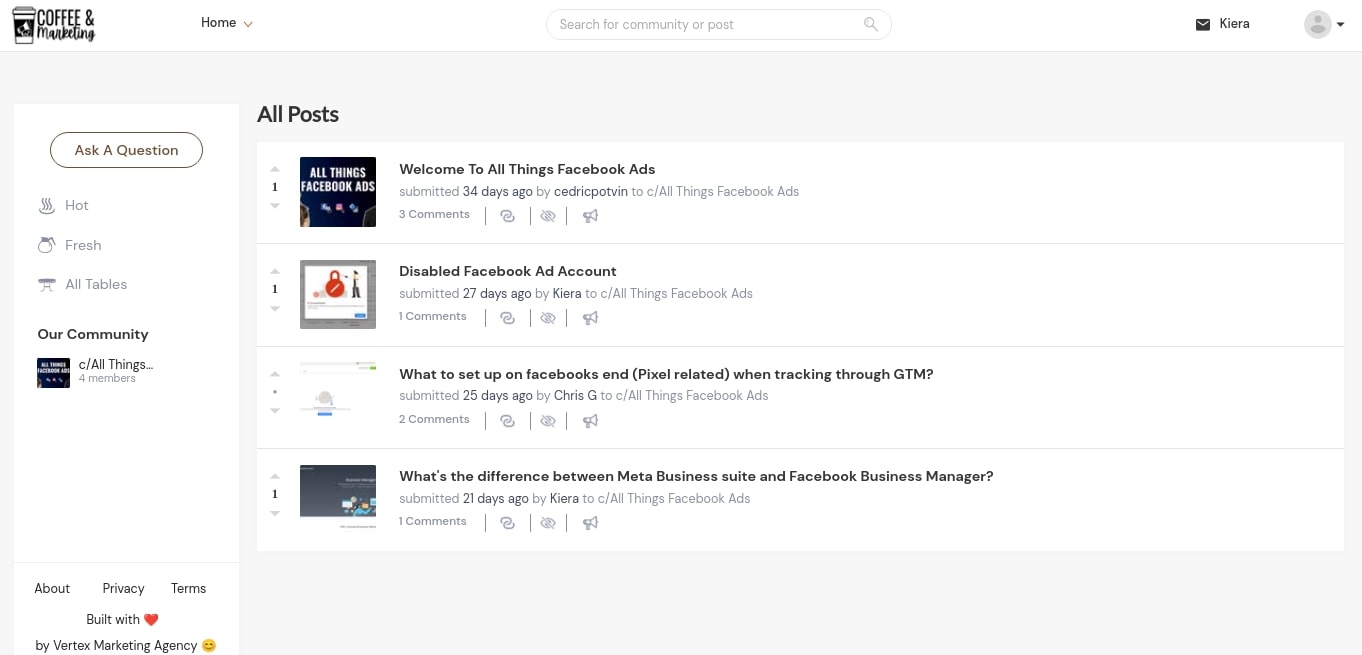
Task: Click the Home menu label
Action: [218, 22]
